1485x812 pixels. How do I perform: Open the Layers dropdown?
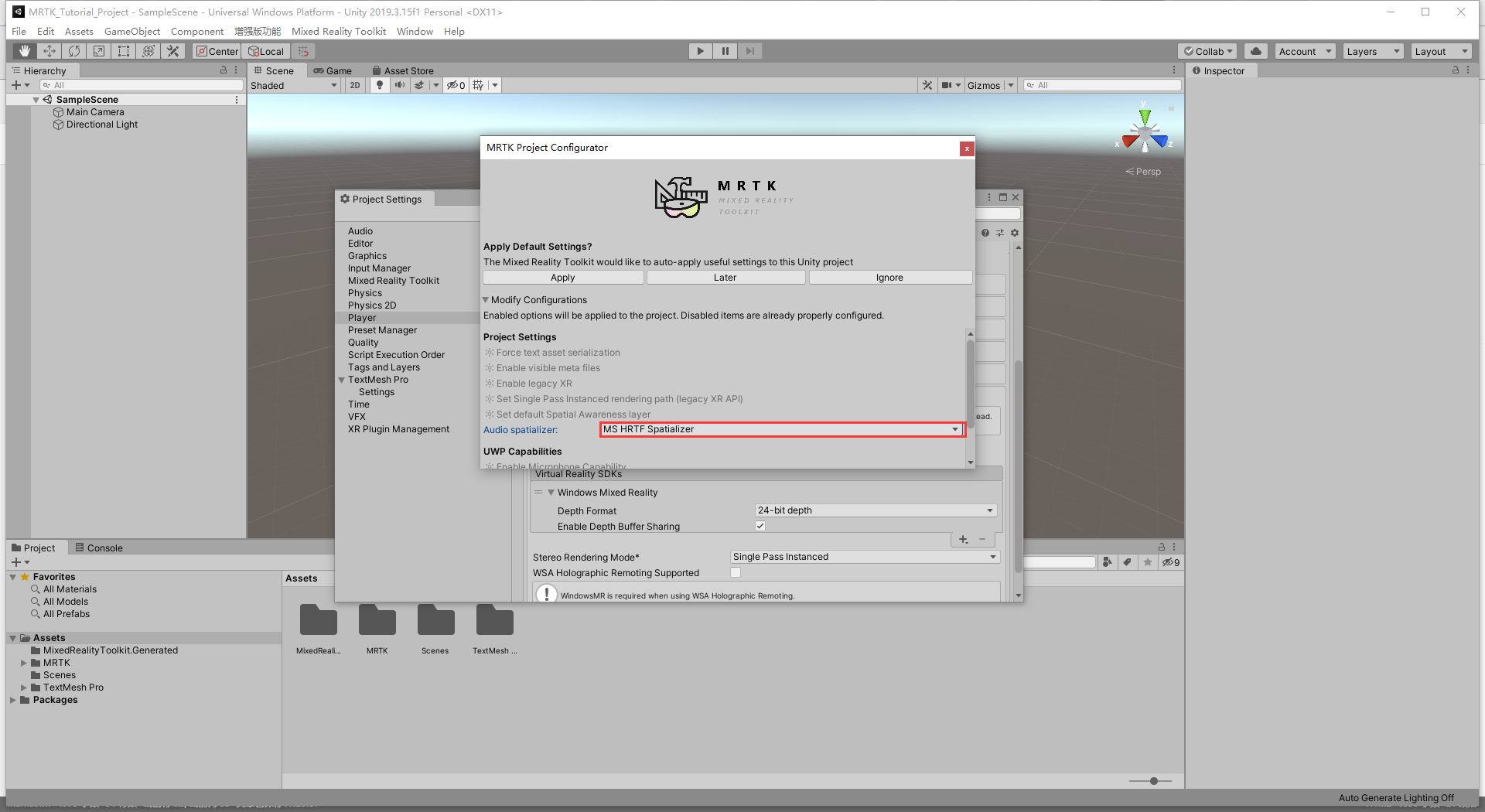[x=1374, y=51]
